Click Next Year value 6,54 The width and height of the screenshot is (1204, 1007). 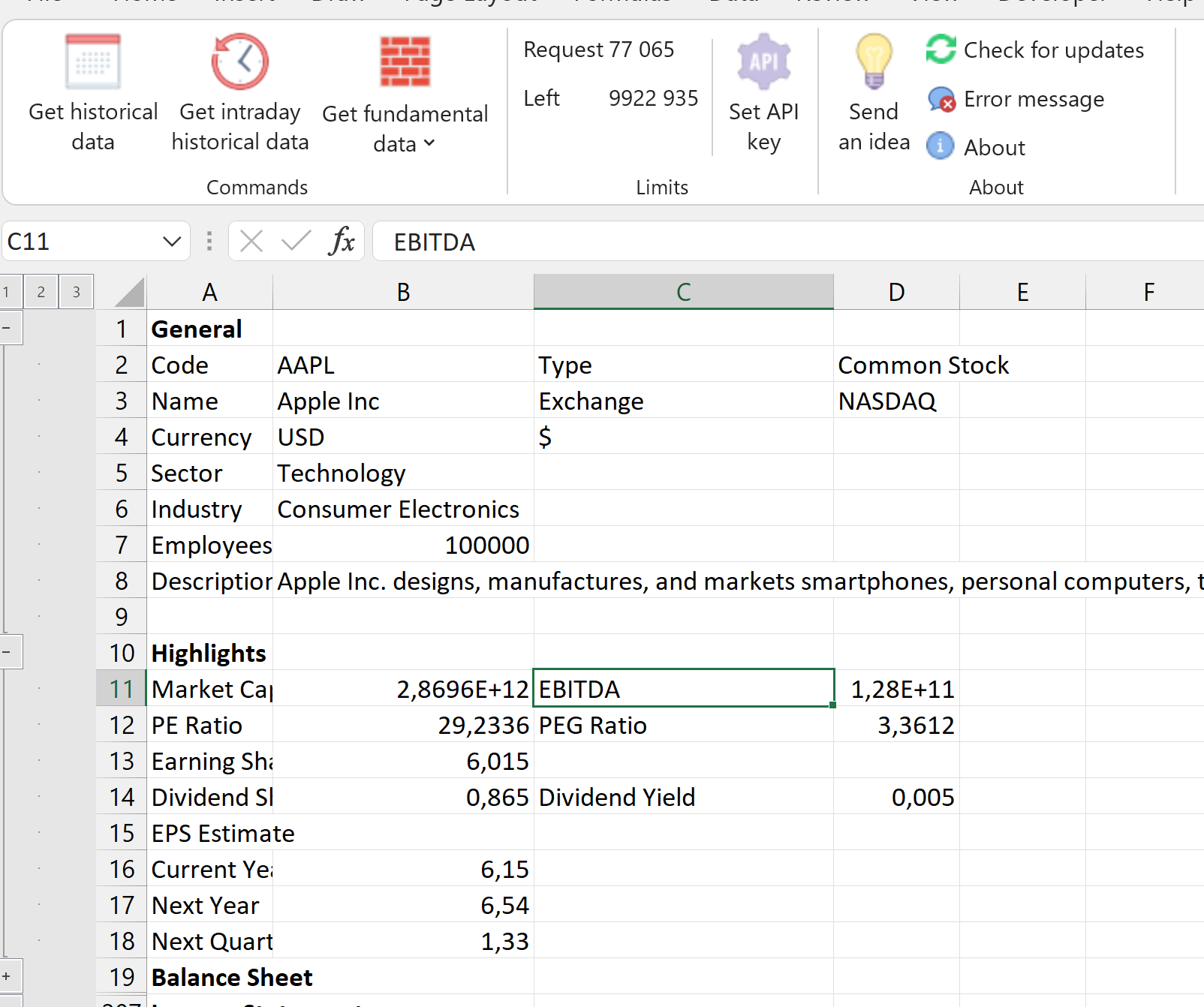click(x=403, y=905)
